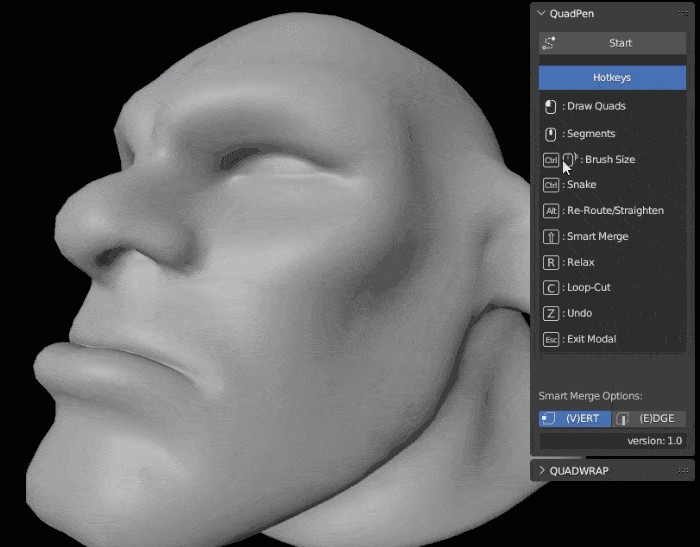Click the left-mouse Draw Quads icon
Screen dimensions: 700x547
click(x=550, y=107)
